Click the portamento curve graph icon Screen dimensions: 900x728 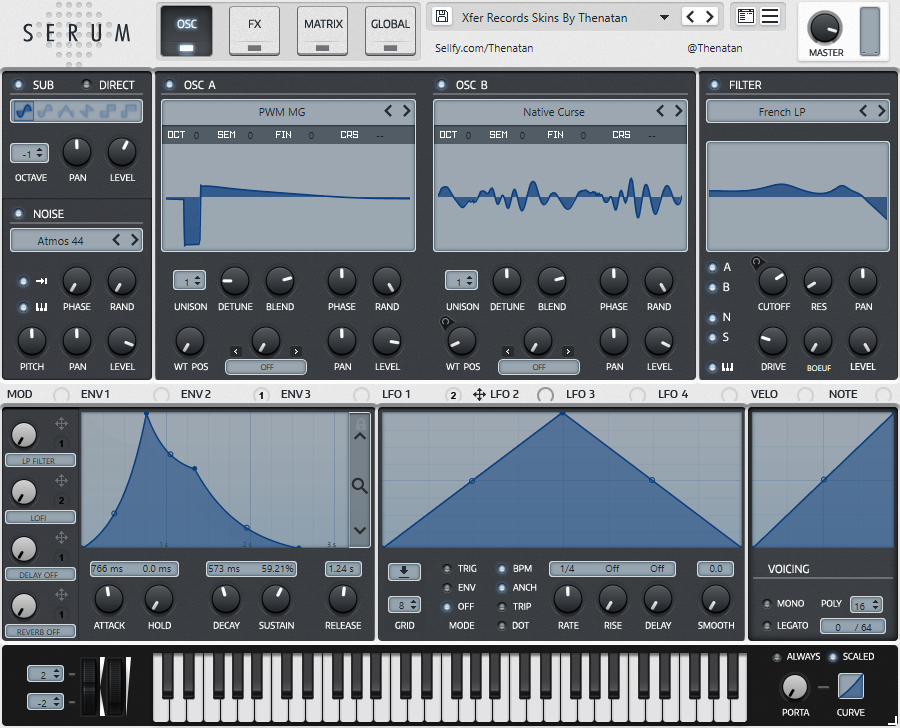(851, 686)
